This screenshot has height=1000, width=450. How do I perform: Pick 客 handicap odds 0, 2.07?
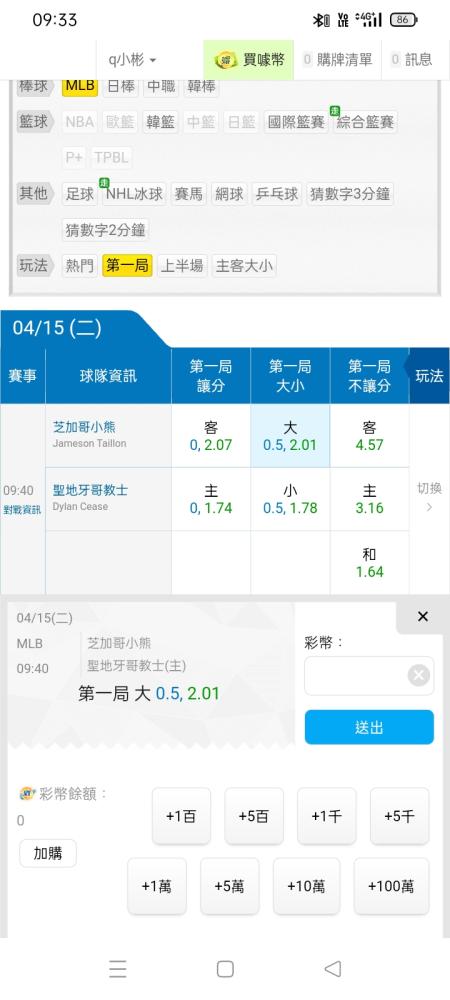point(210,436)
